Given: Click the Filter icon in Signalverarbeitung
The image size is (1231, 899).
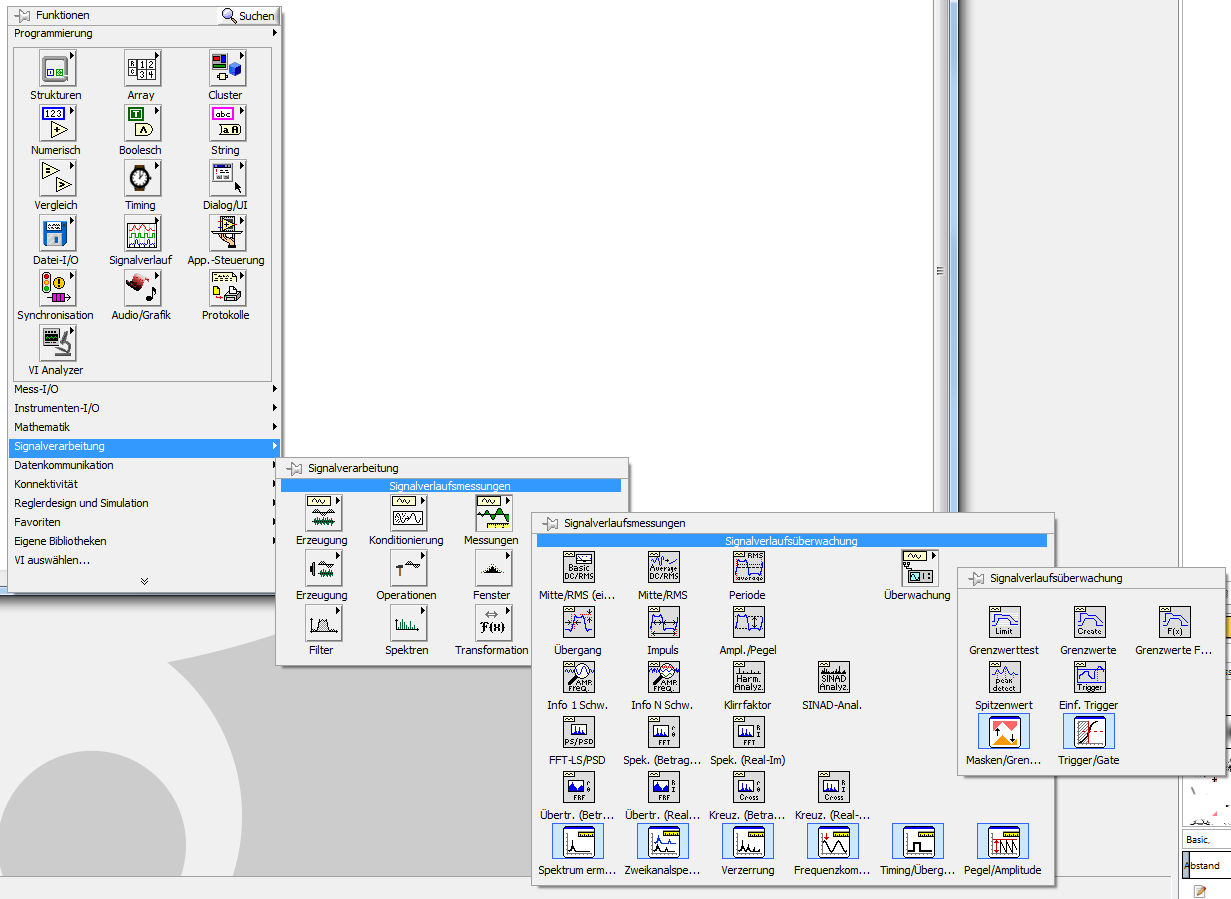Looking at the screenshot, I should pyautogui.click(x=322, y=625).
